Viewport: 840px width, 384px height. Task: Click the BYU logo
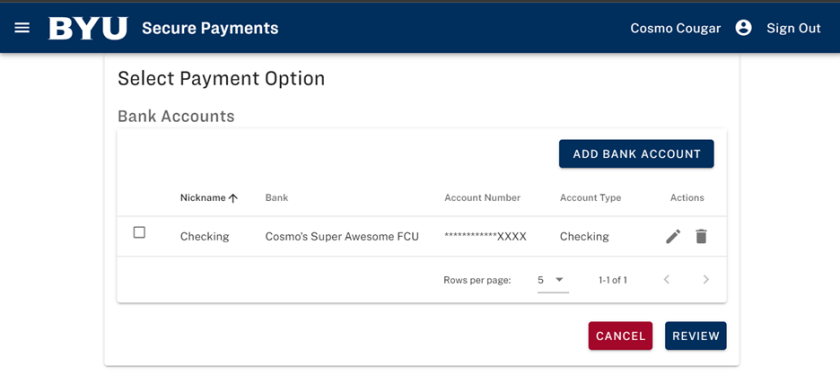coord(88,28)
